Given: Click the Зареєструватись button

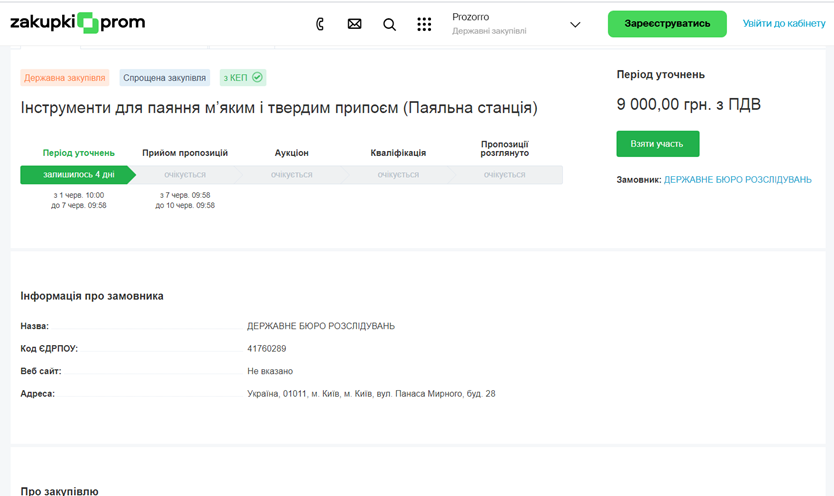Looking at the screenshot, I should coord(667,24).
